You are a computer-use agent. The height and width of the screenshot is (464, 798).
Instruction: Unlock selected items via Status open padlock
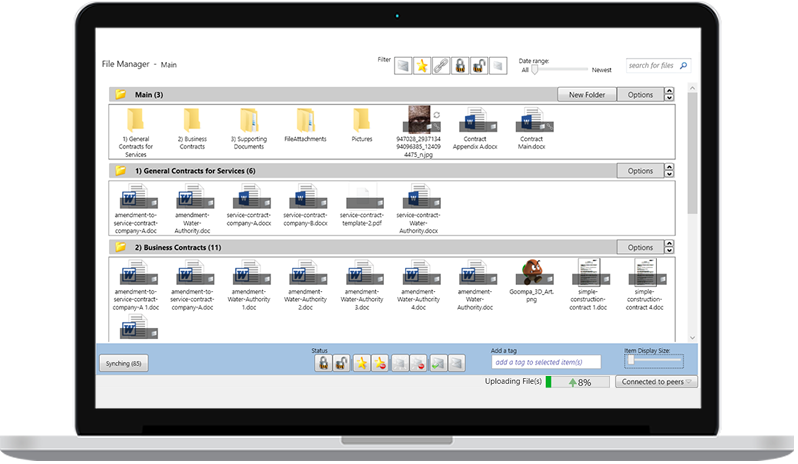pyautogui.click(x=341, y=363)
